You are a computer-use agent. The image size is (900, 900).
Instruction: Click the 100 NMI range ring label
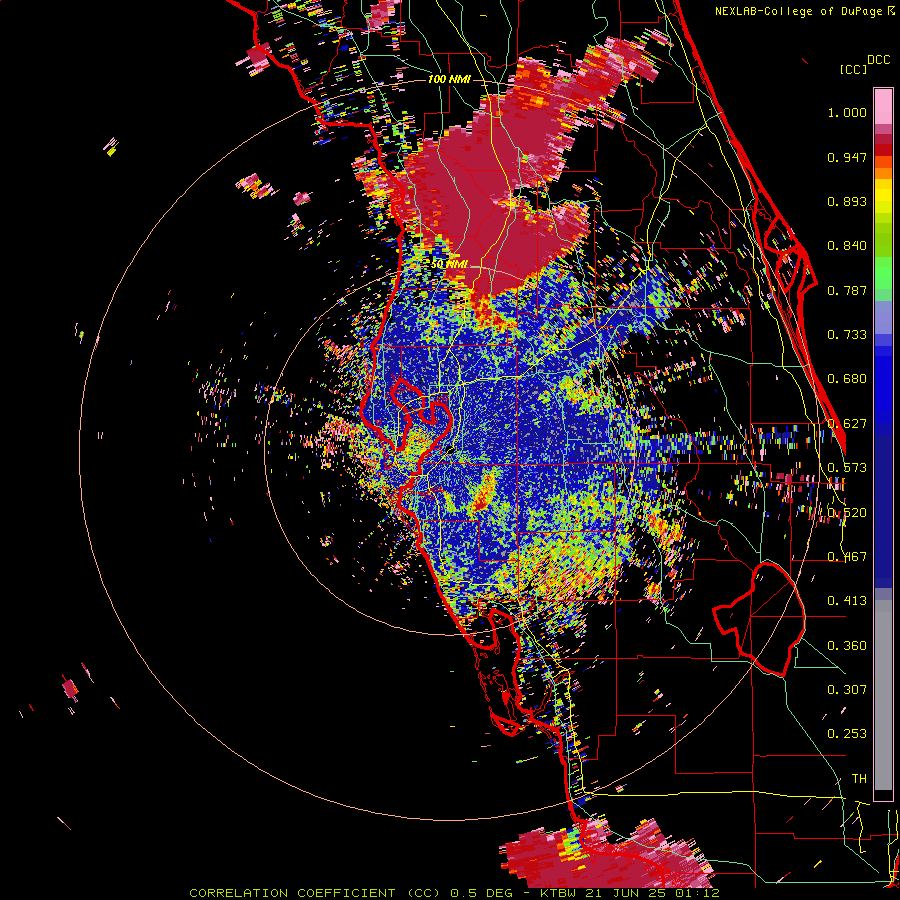click(x=449, y=79)
